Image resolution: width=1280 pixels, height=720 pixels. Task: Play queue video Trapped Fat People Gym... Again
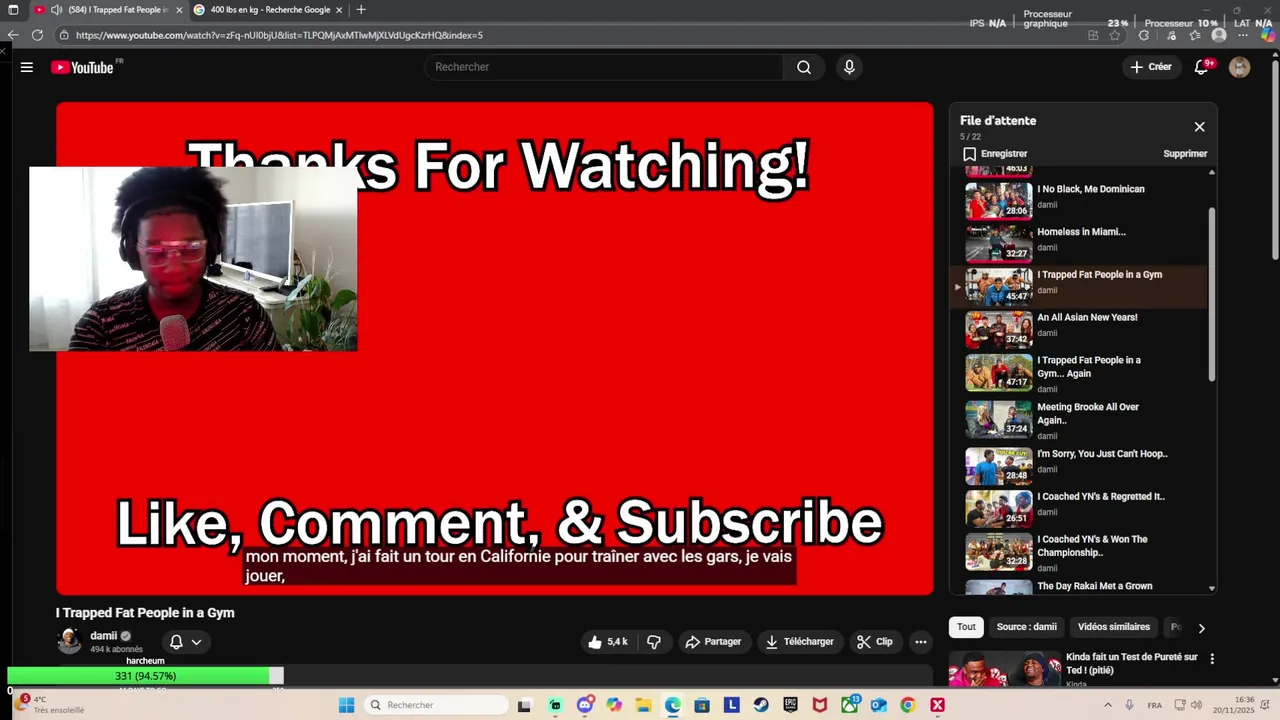coord(1088,367)
